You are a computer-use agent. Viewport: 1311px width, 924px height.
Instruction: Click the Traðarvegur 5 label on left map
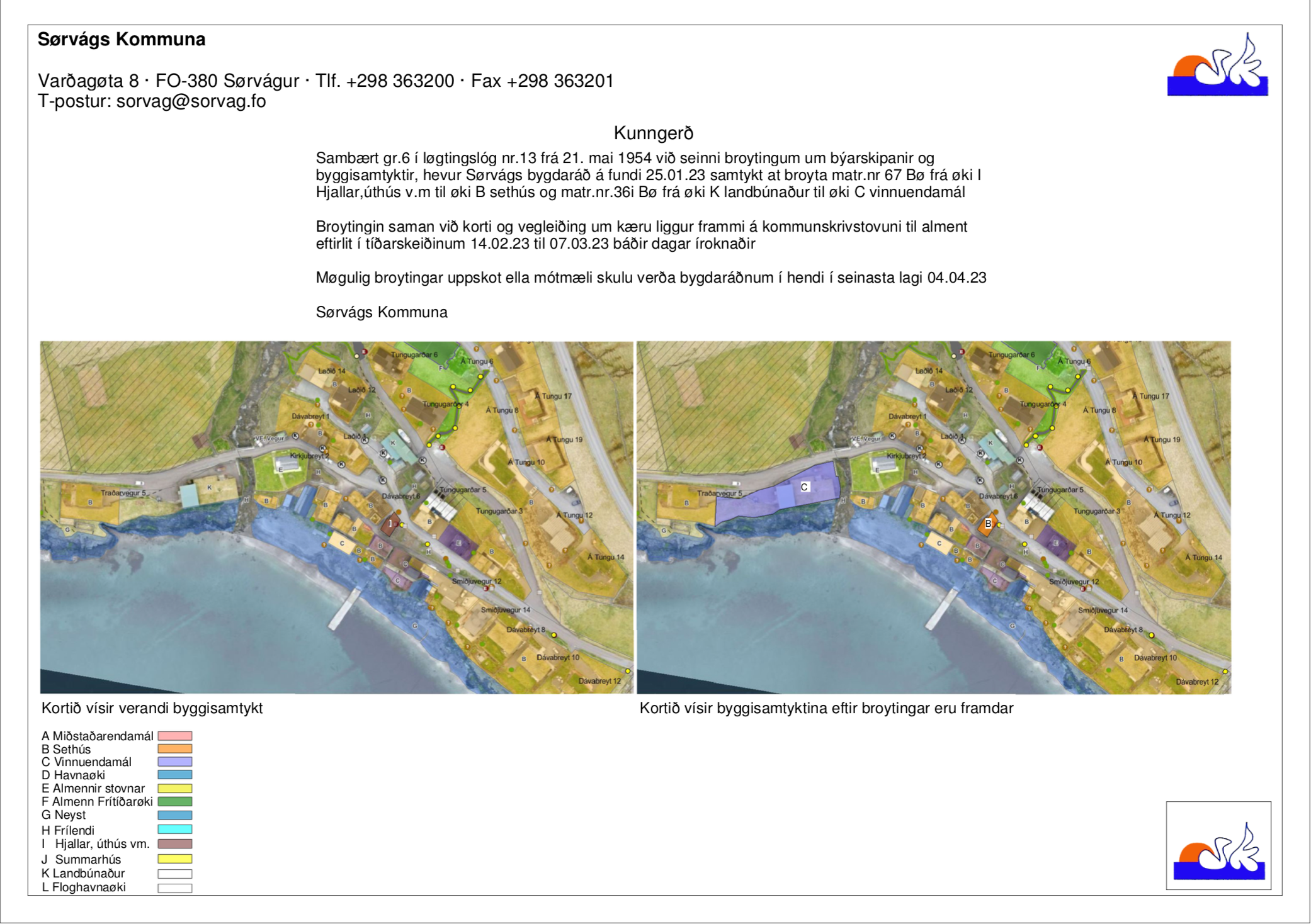pos(123,493)
